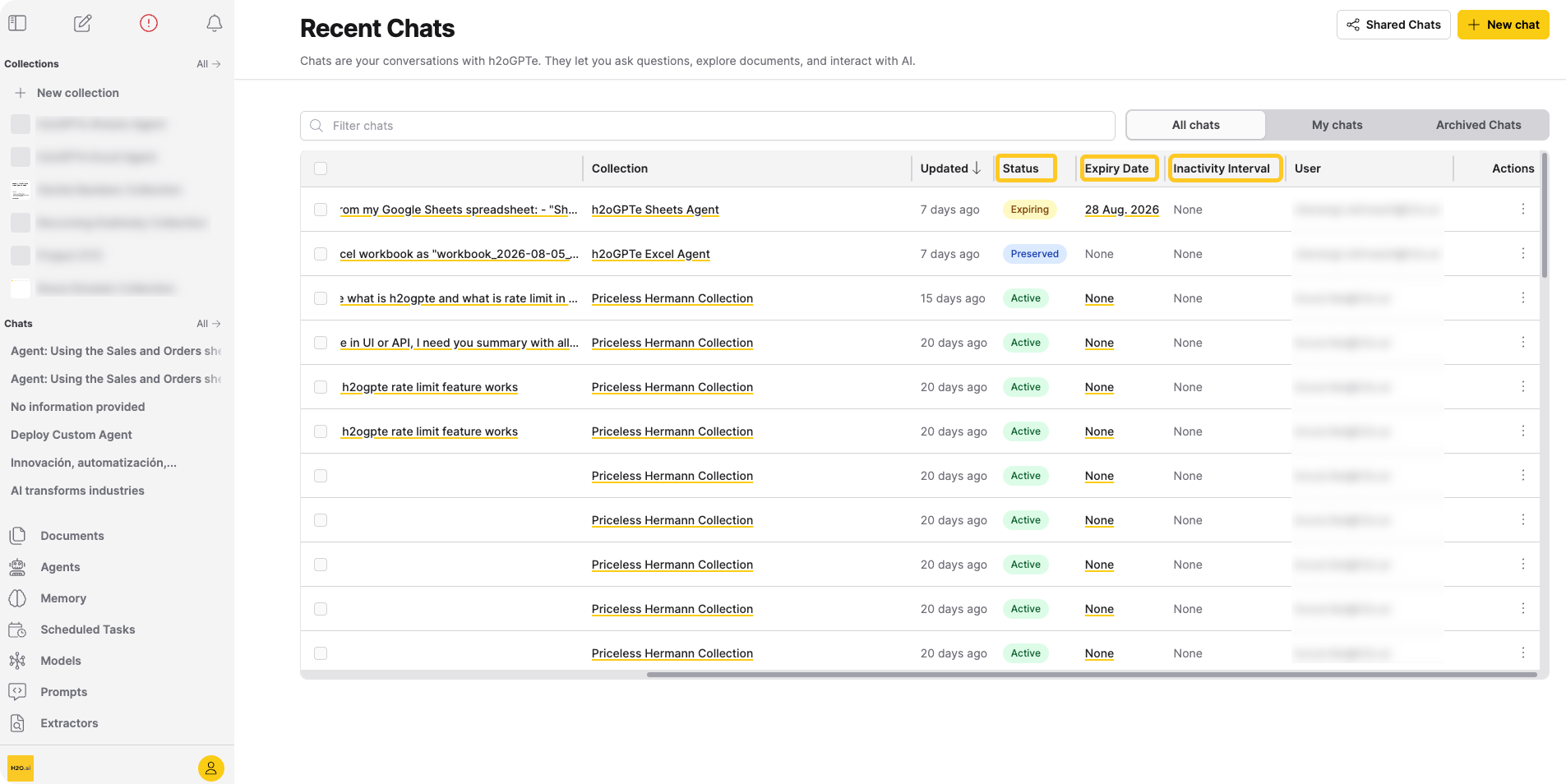Switch to My chats tab
Image resolution: width=1566 pixels, height=784 pixels.
click(1337, 125)
